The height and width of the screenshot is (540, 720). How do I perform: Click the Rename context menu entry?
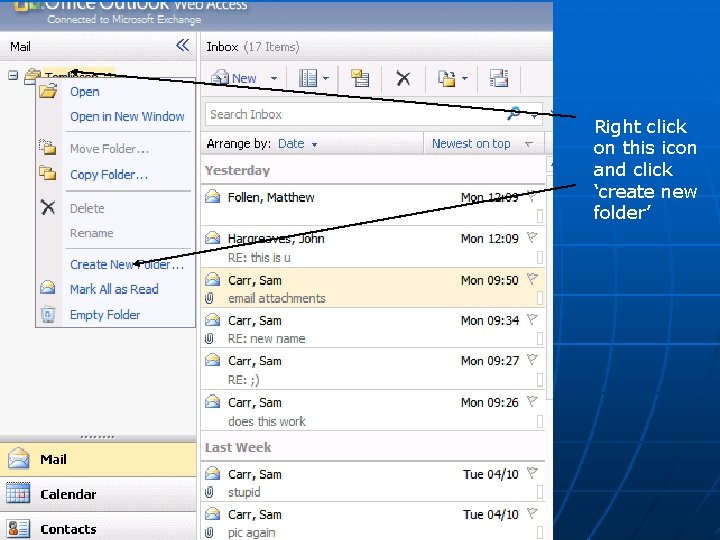pos(91,233)
